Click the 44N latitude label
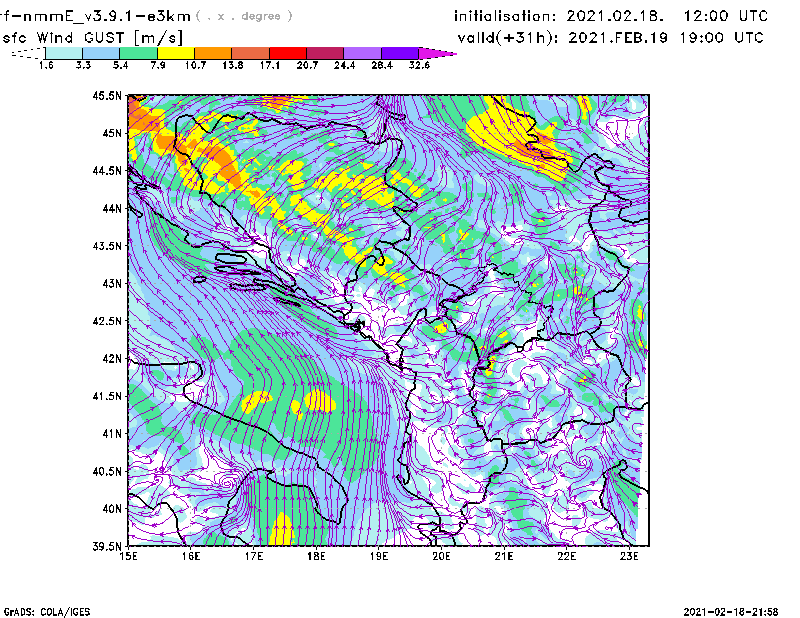The height and width of the screenshot is (618, 800). click(x=112, y=208)
